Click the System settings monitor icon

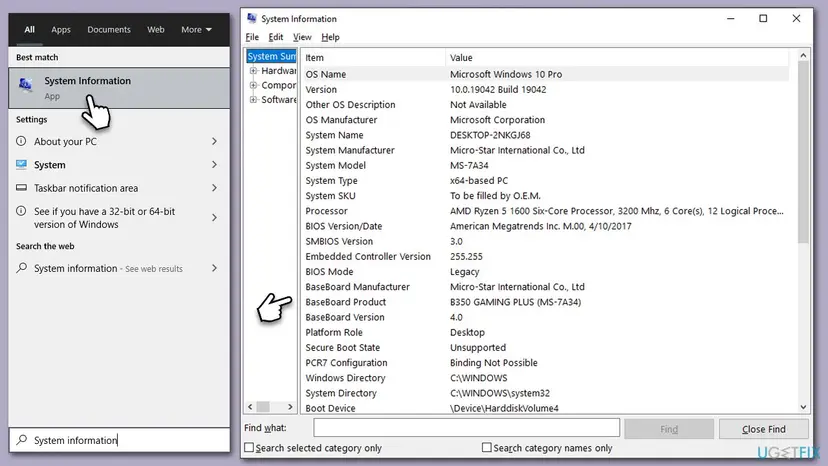click(21, 164)
